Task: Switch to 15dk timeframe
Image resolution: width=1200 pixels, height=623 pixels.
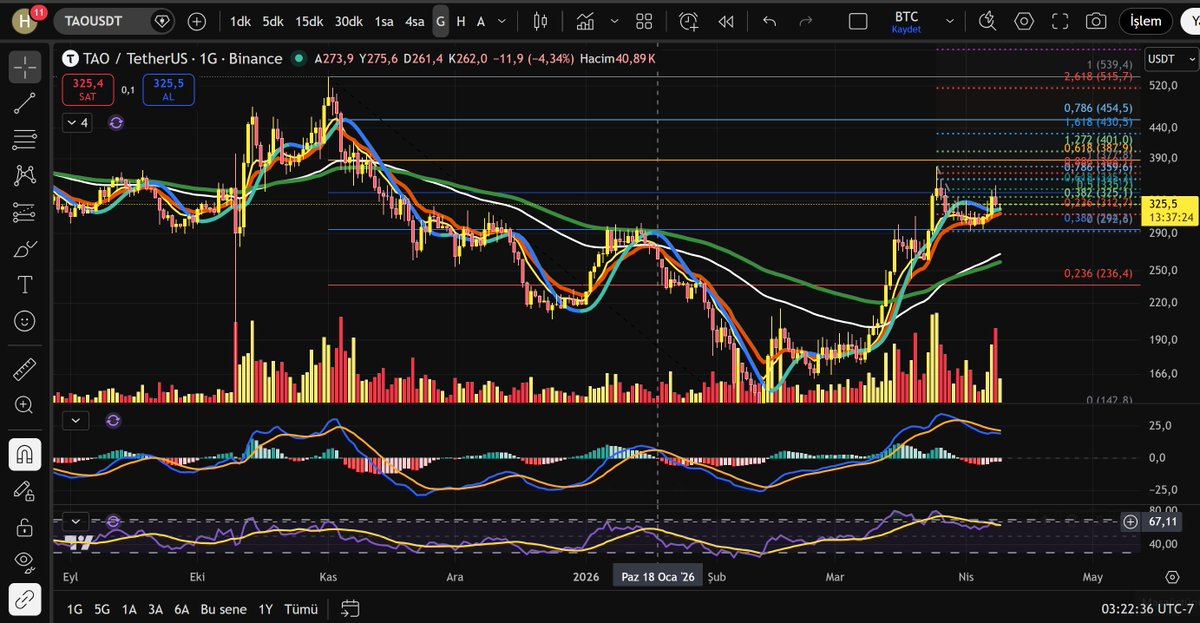Action: pos(309,21)
